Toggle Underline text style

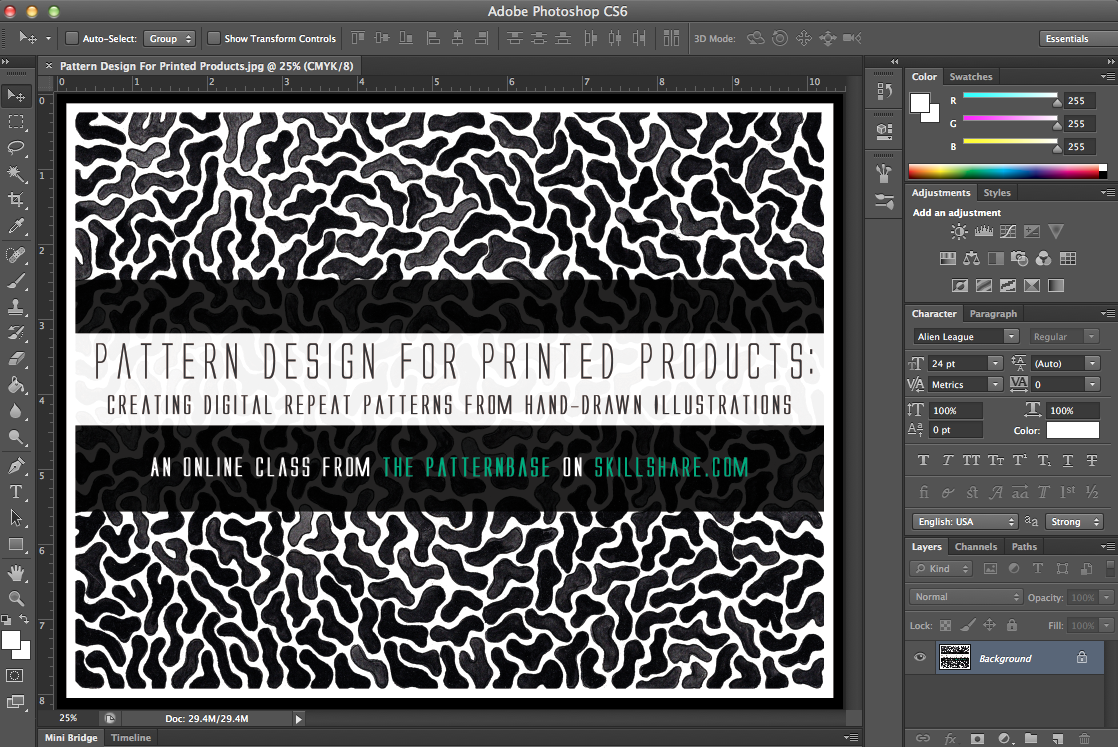click(1067, 460)
